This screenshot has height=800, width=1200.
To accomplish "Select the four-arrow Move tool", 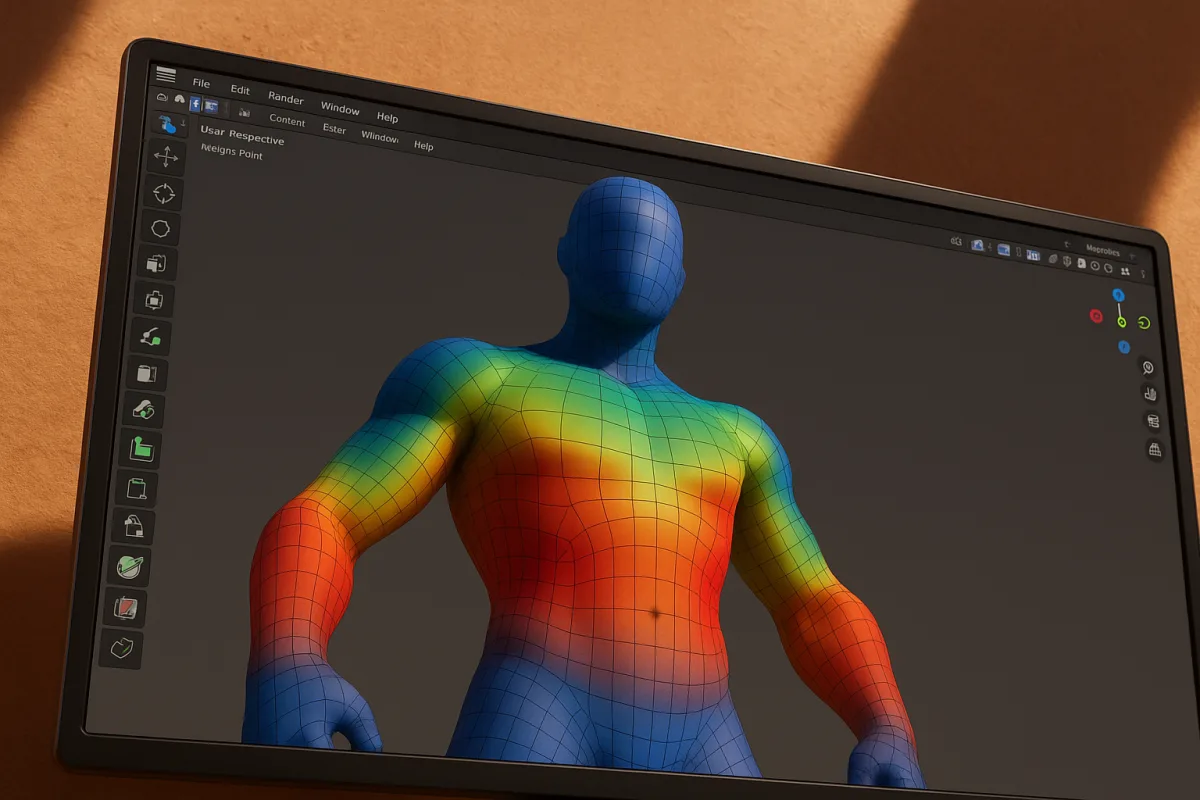I will (x=165, y=156).
